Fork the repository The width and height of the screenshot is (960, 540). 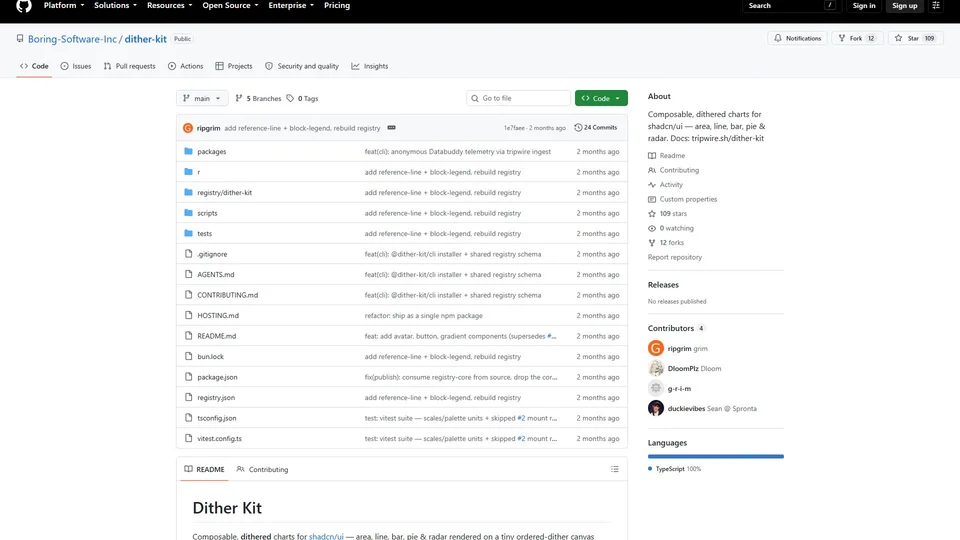(857, 38)
